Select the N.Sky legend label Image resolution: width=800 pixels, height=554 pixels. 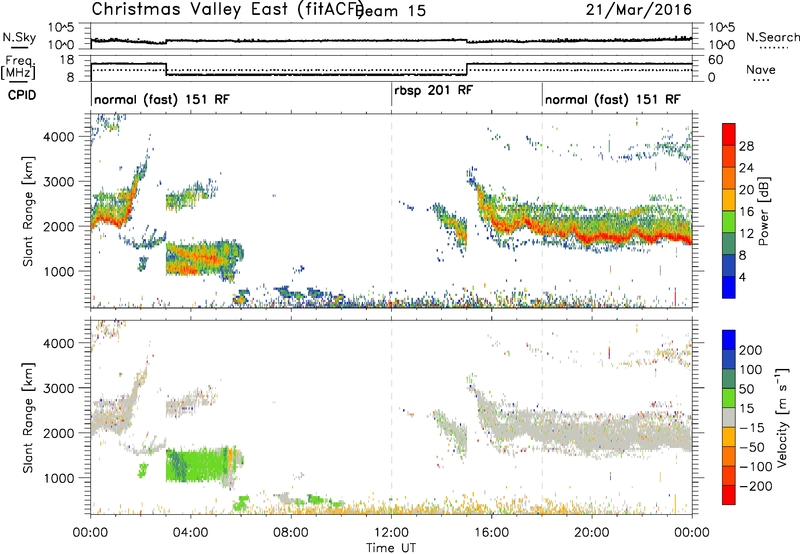click(19, 37)
